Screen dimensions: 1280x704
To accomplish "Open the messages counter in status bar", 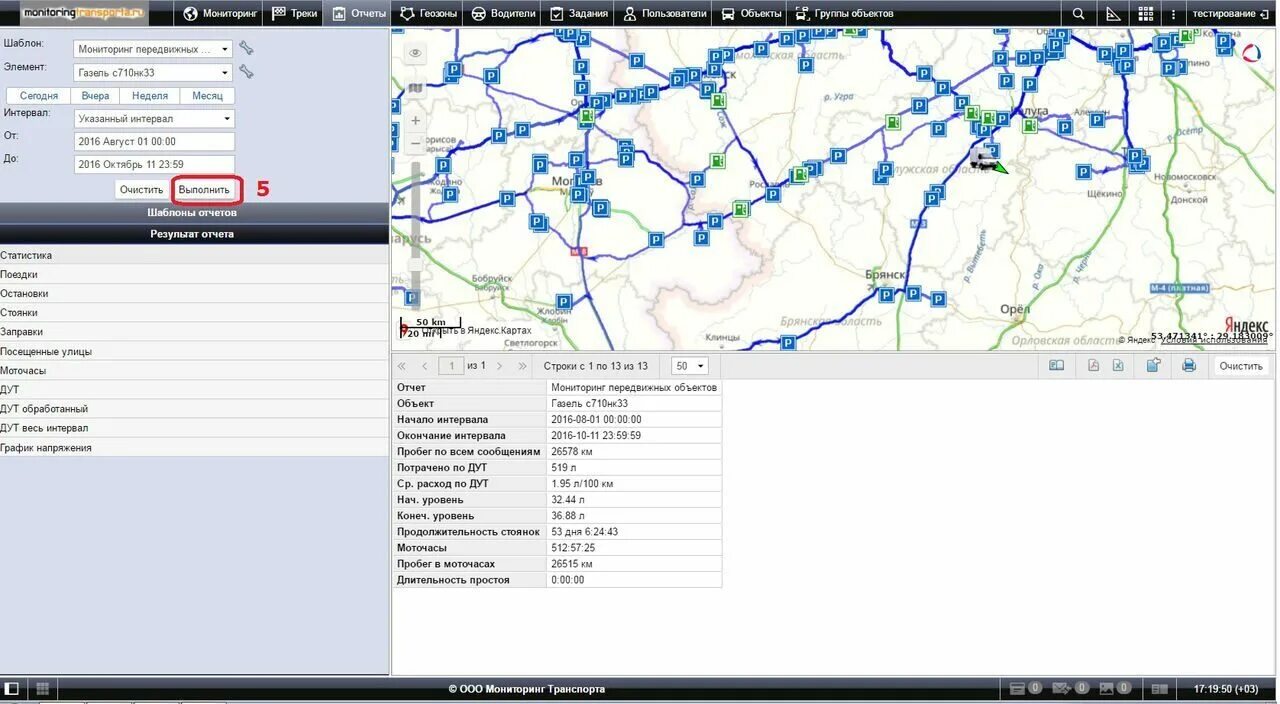I will pyautogui.click(x=1071, y=689).
